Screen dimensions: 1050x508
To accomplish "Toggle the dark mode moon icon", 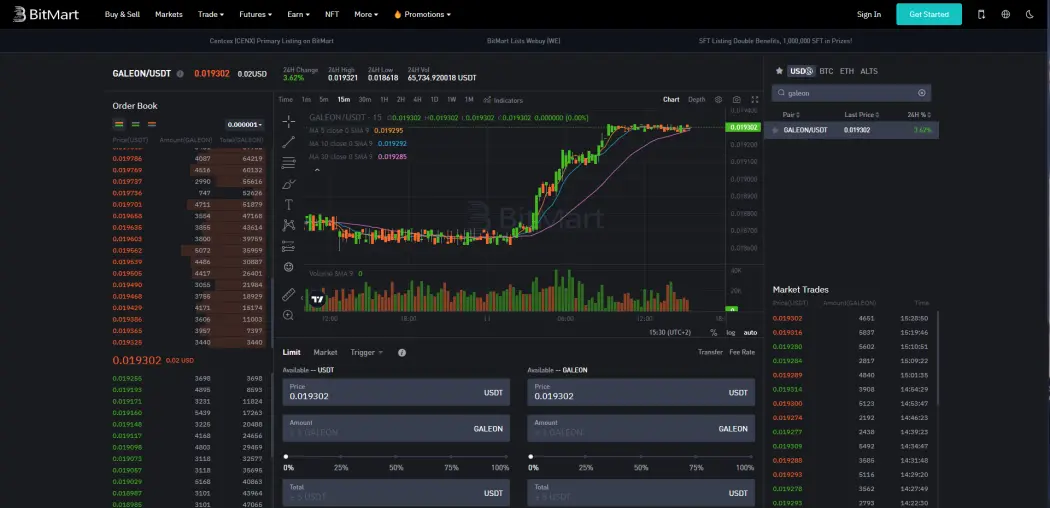I will (1029, 14).
